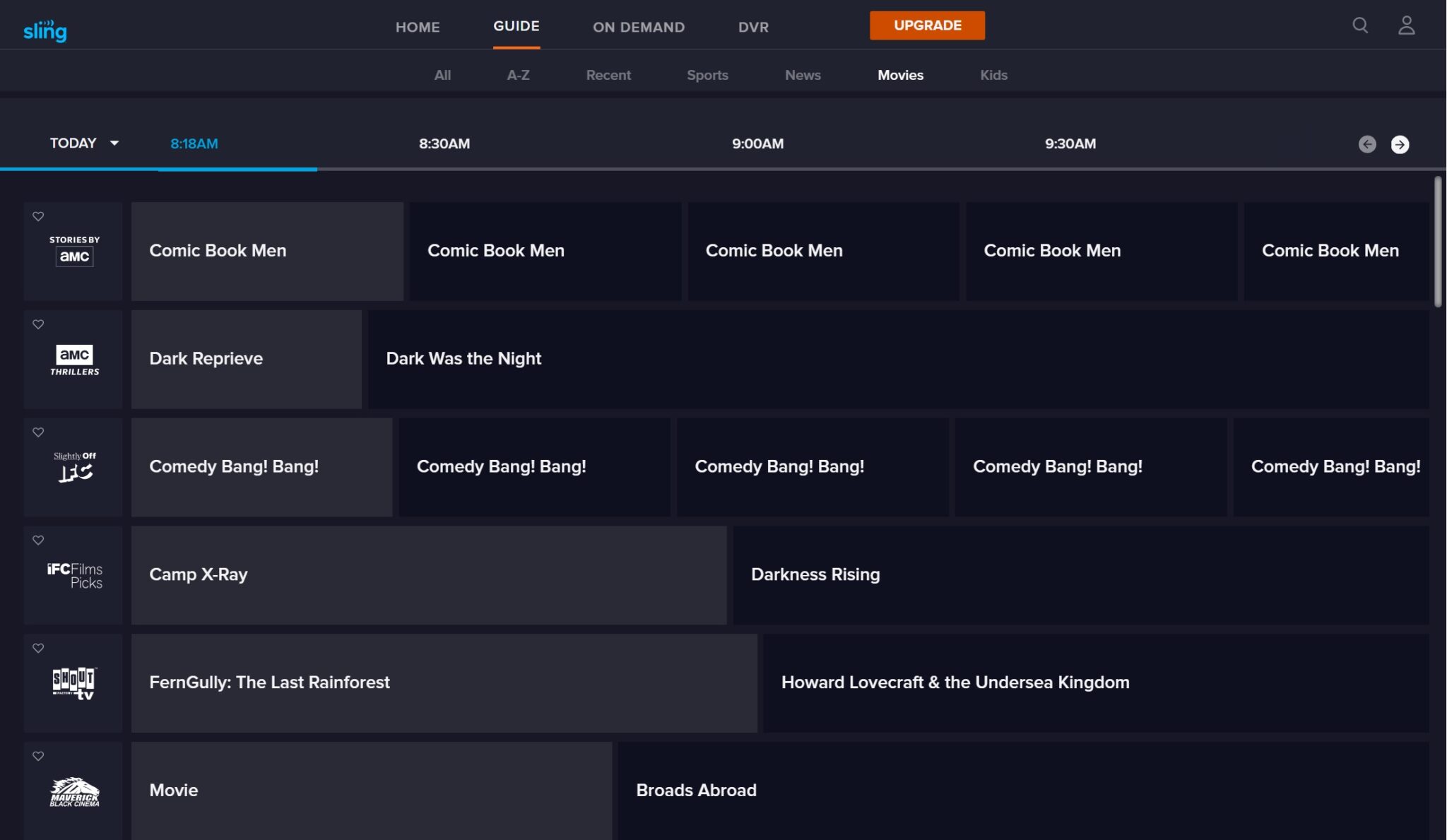Open Dark Was the Night listing
Image resolution: width=1447 pixels, height=840 pixels.
coord(898,359)
